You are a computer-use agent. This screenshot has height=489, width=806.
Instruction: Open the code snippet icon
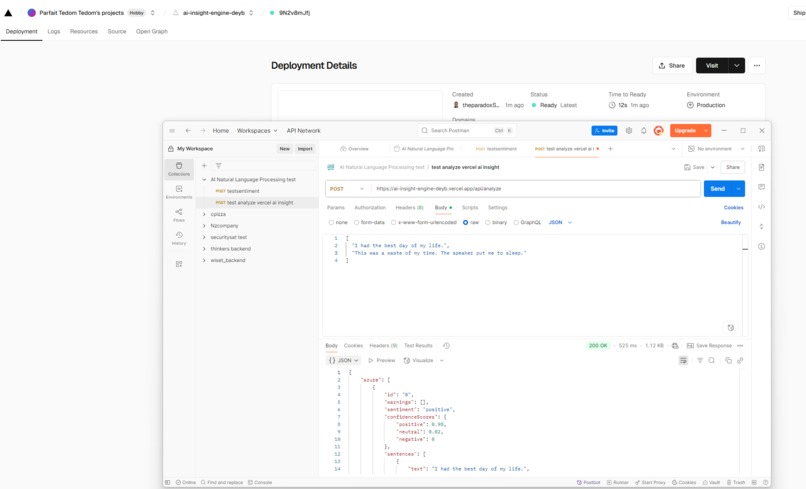click(x=761, y=207)
